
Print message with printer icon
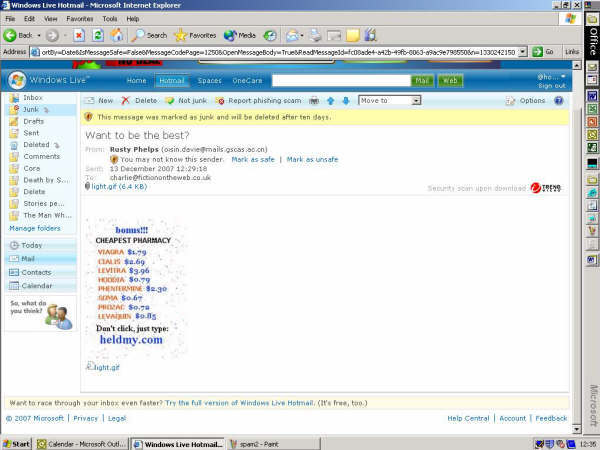coord(314,101)
